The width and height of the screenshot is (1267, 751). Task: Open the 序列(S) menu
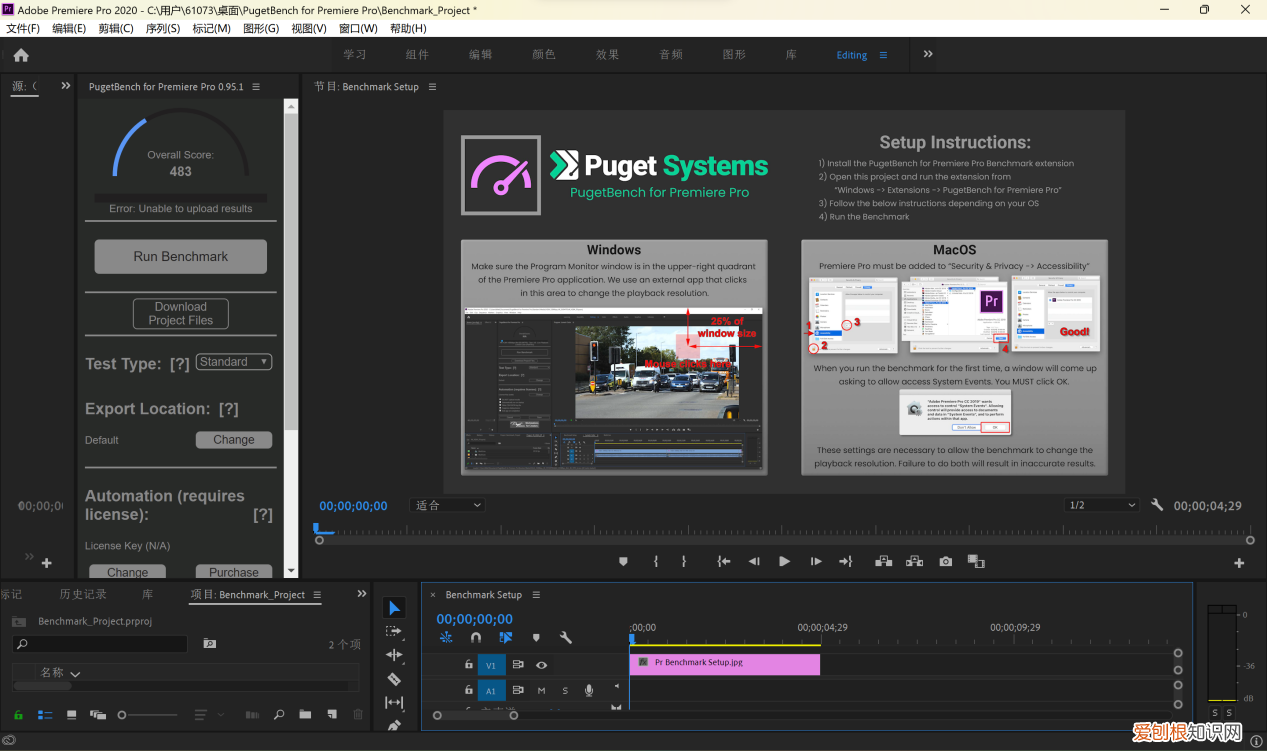point(163,29)
